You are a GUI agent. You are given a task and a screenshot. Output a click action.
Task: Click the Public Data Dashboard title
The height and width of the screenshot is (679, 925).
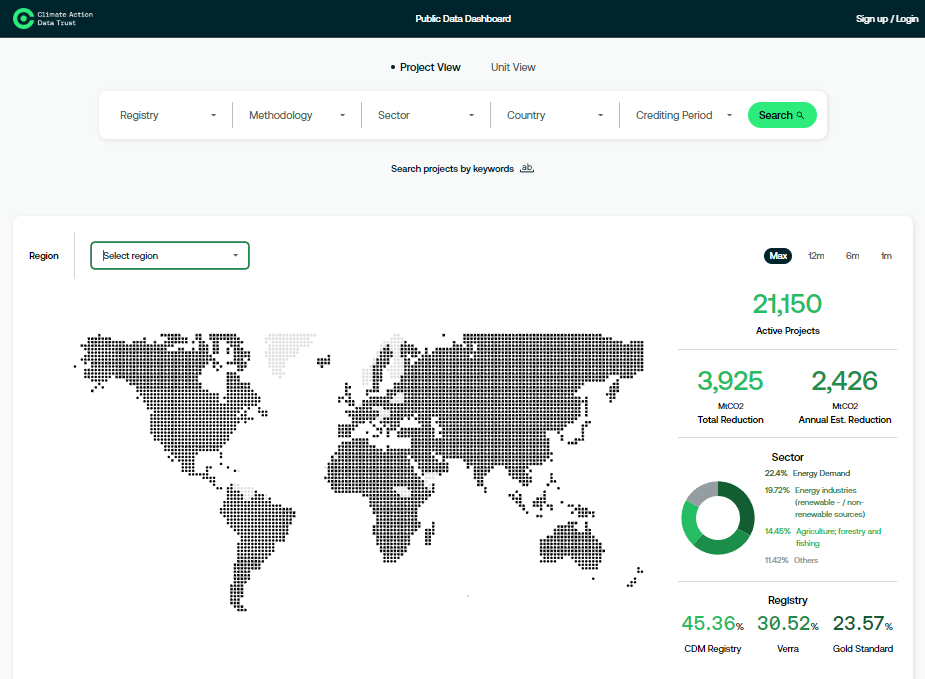(x=462, y=19)
